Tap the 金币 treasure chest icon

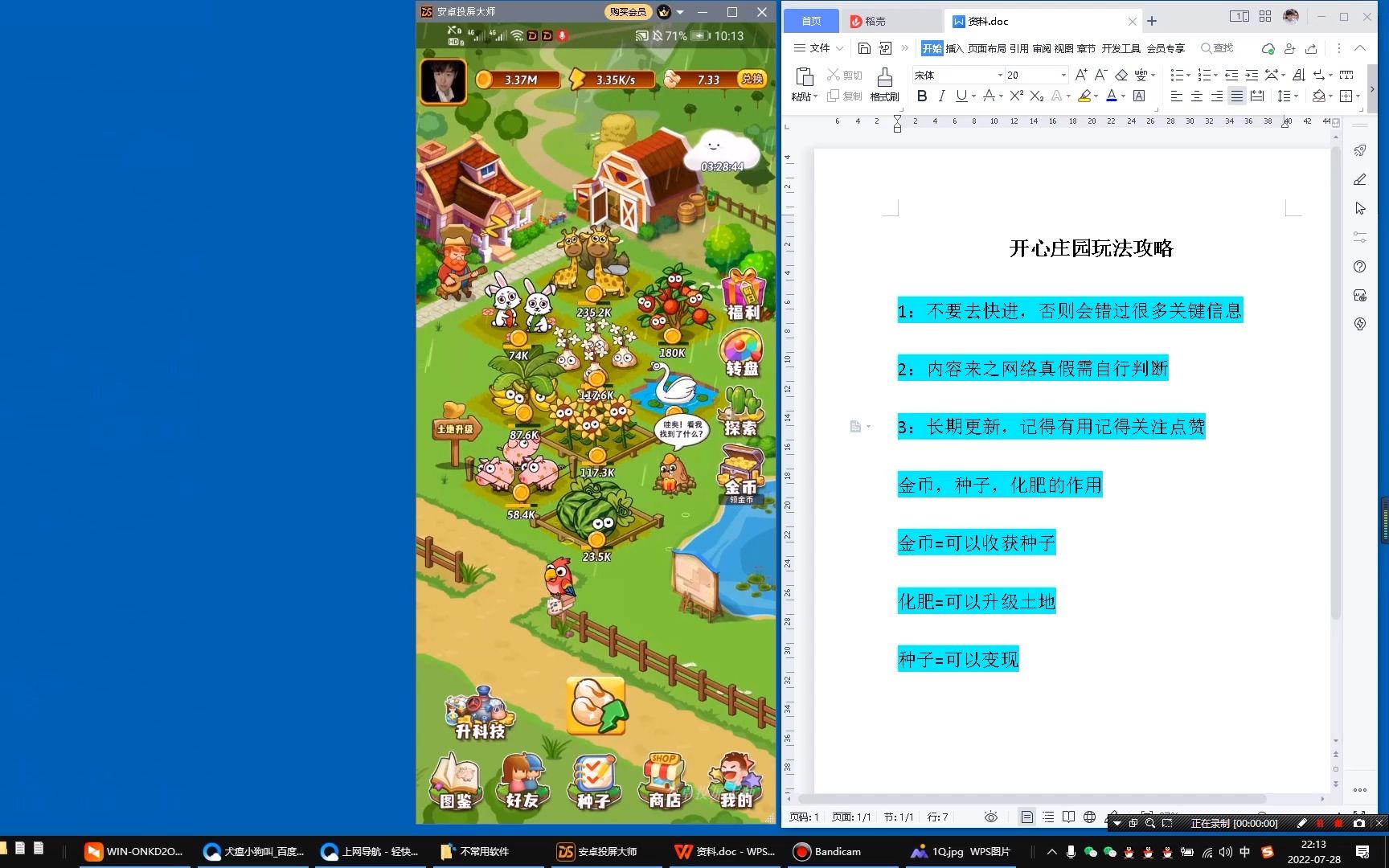pos(741,476)
